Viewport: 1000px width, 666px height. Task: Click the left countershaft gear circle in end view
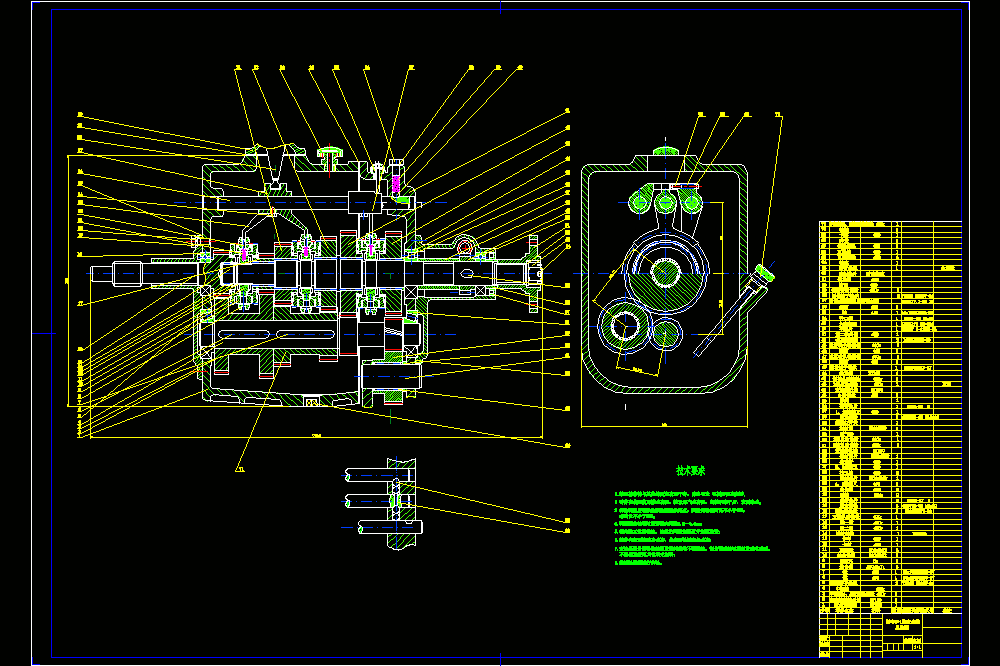click(624, 325)
